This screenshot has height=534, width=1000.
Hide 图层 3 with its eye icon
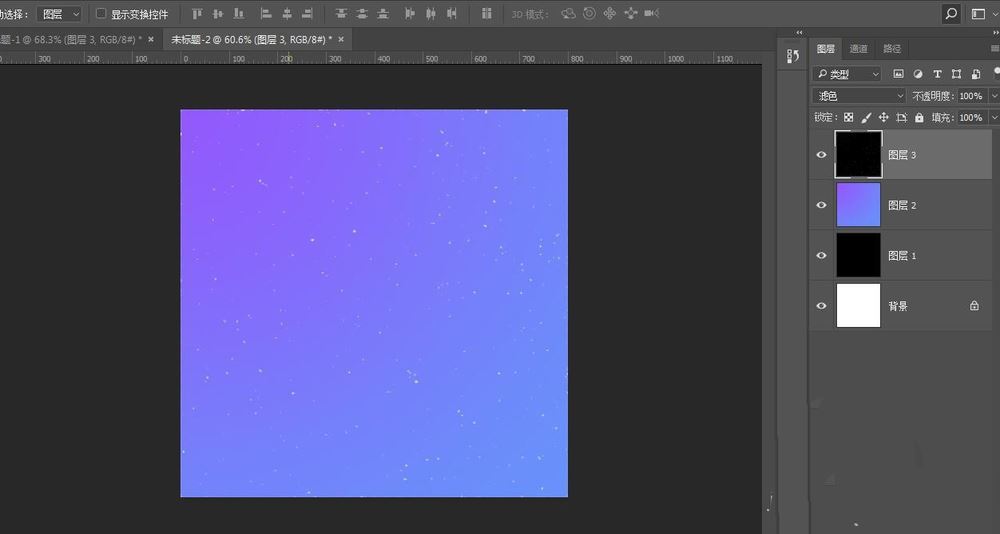pos(821,155)
